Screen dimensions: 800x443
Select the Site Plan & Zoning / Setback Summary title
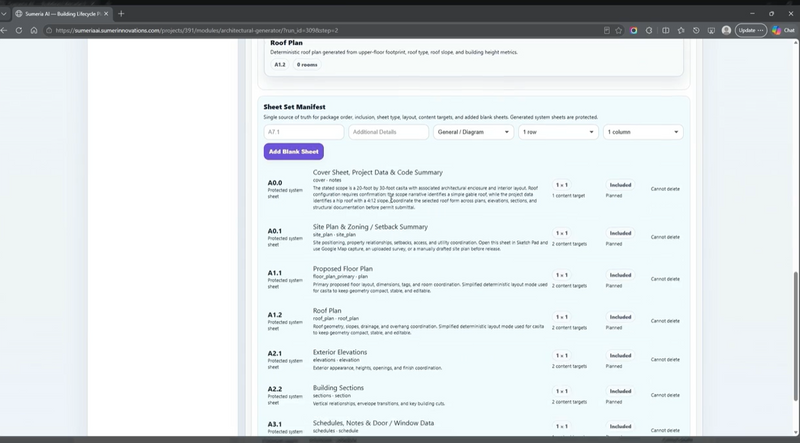[x=370, y=227]
